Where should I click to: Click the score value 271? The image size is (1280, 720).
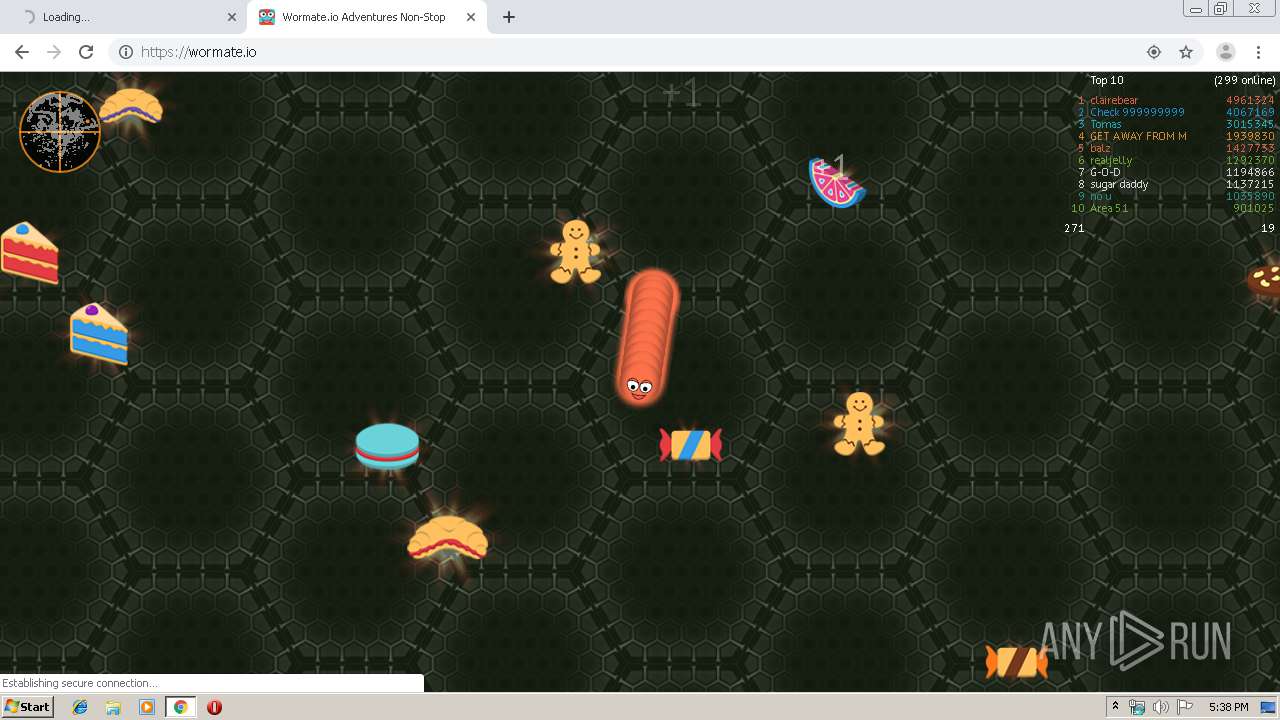[x=1074, y=228]
